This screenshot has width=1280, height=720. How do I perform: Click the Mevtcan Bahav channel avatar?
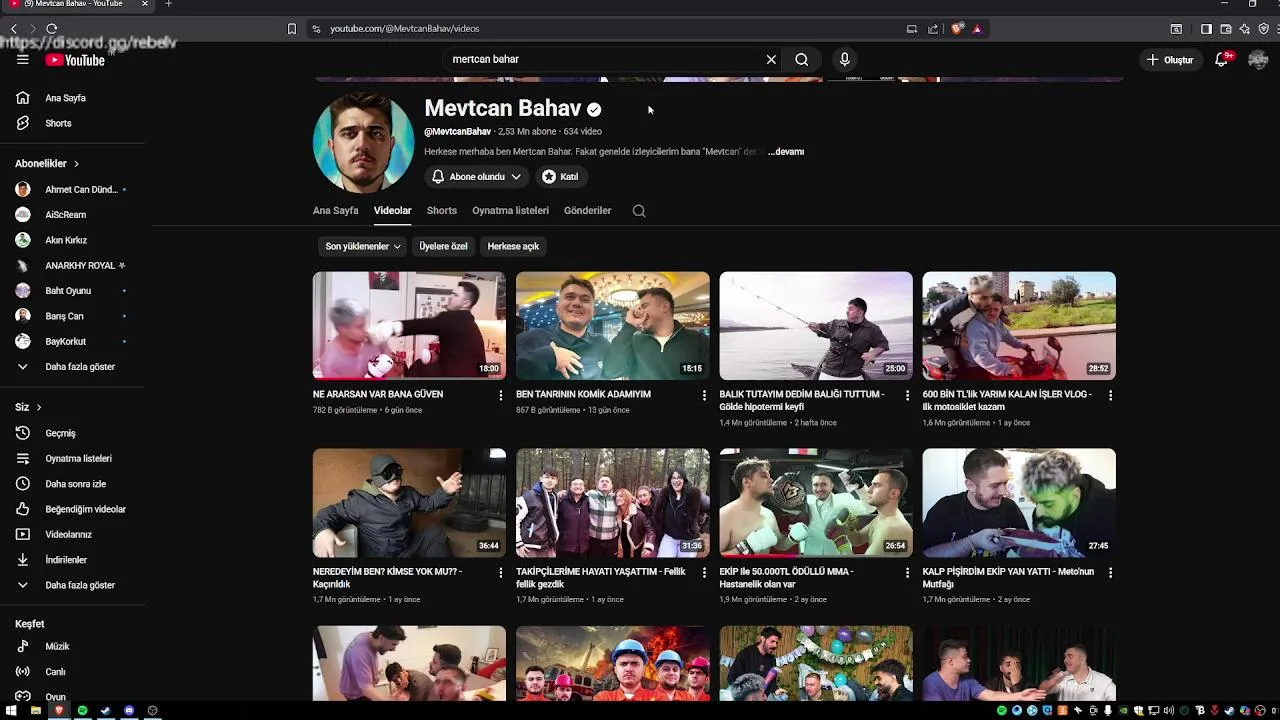tap(363, 142)
